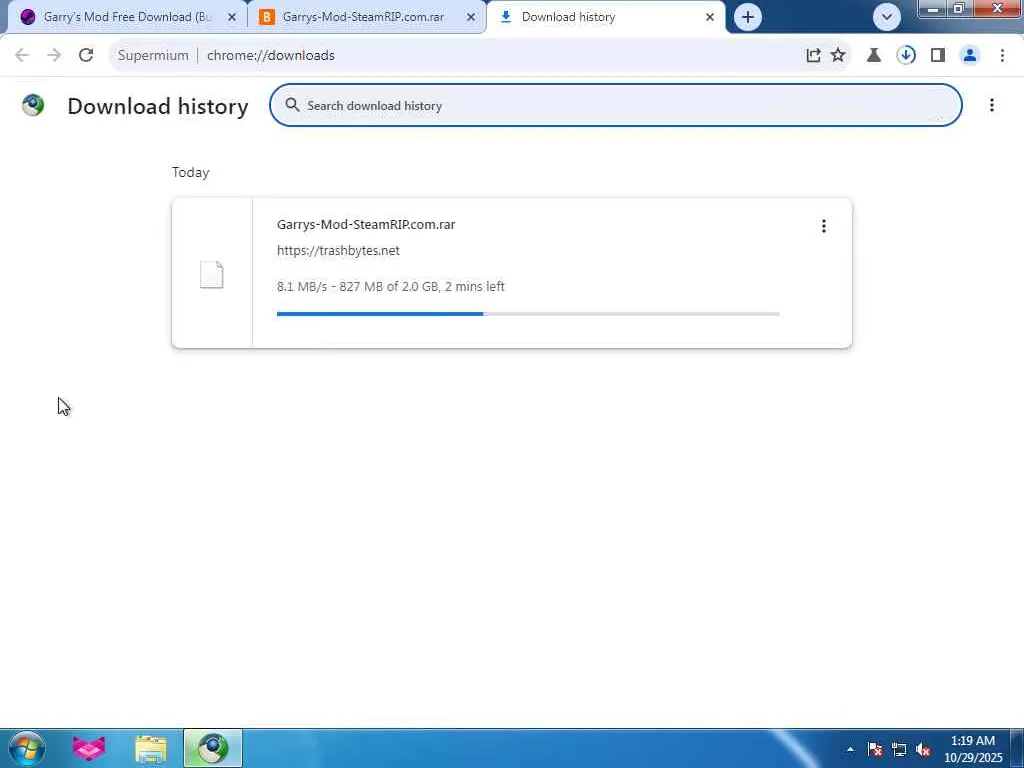Viewport: 1024px width, 768px height.
Task: Go forward to the next page
Action: pos(54,56)
